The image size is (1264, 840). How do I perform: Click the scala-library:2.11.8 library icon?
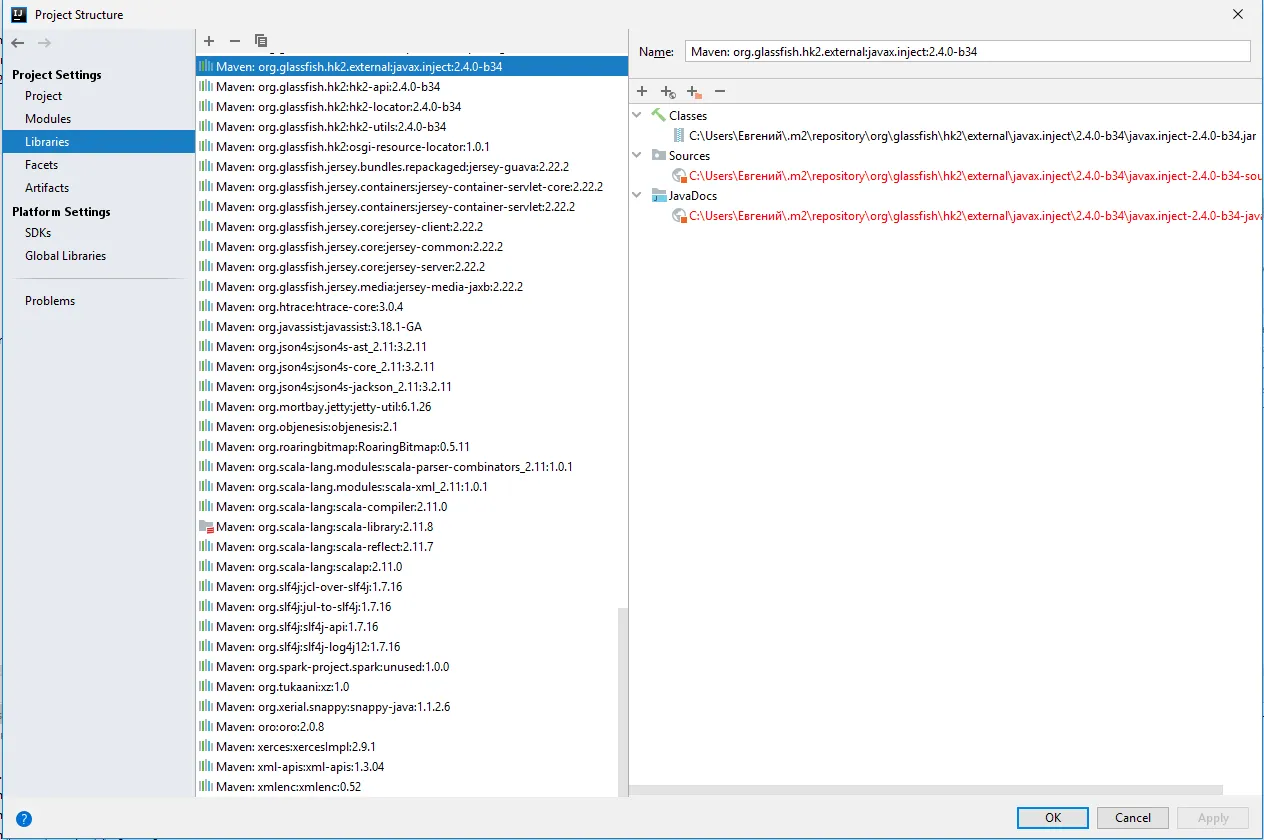click(206, 526)
